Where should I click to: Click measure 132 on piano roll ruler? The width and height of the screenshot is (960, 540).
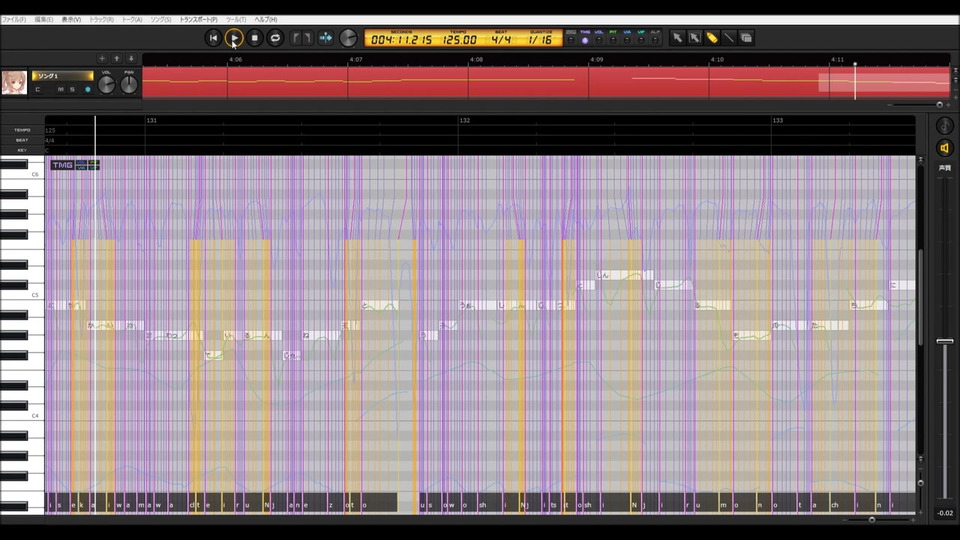click(465, 121)
